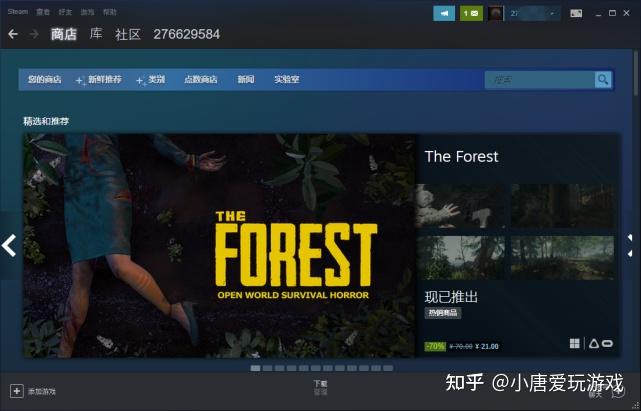Click the 现已推出 text

pos(451,297)
